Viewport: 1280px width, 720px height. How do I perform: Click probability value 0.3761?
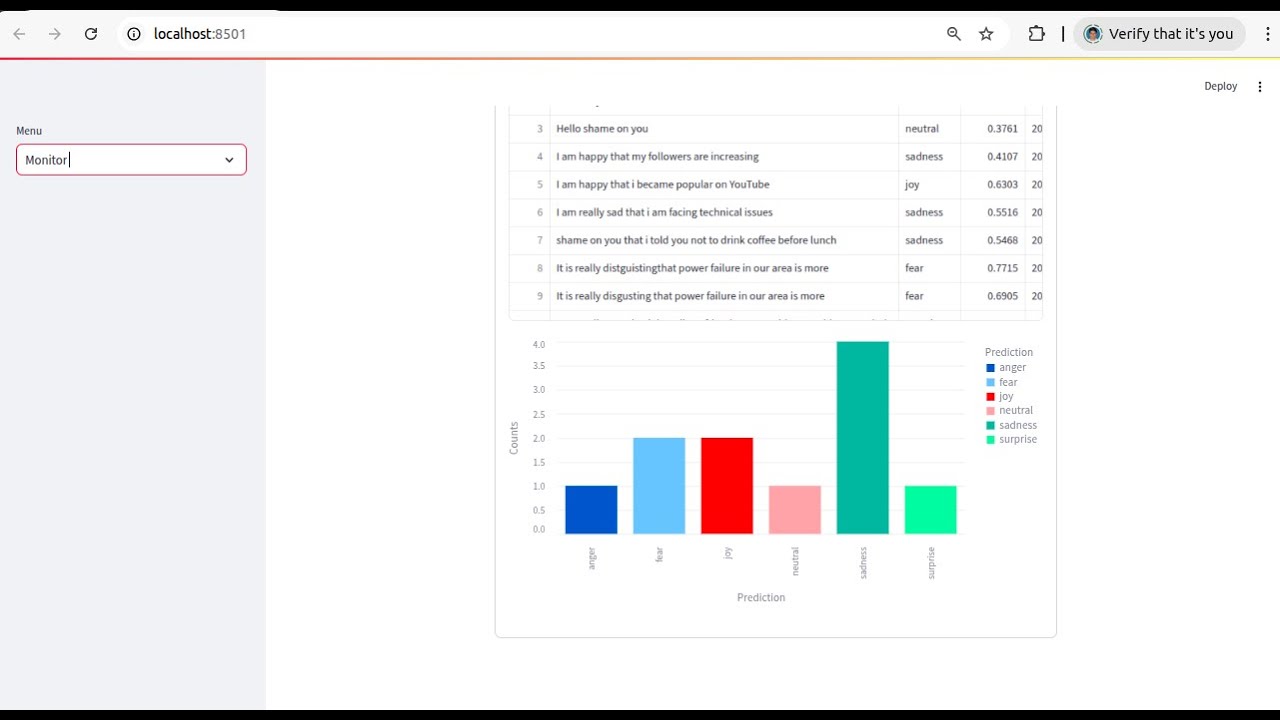(x=1002, y=129)
